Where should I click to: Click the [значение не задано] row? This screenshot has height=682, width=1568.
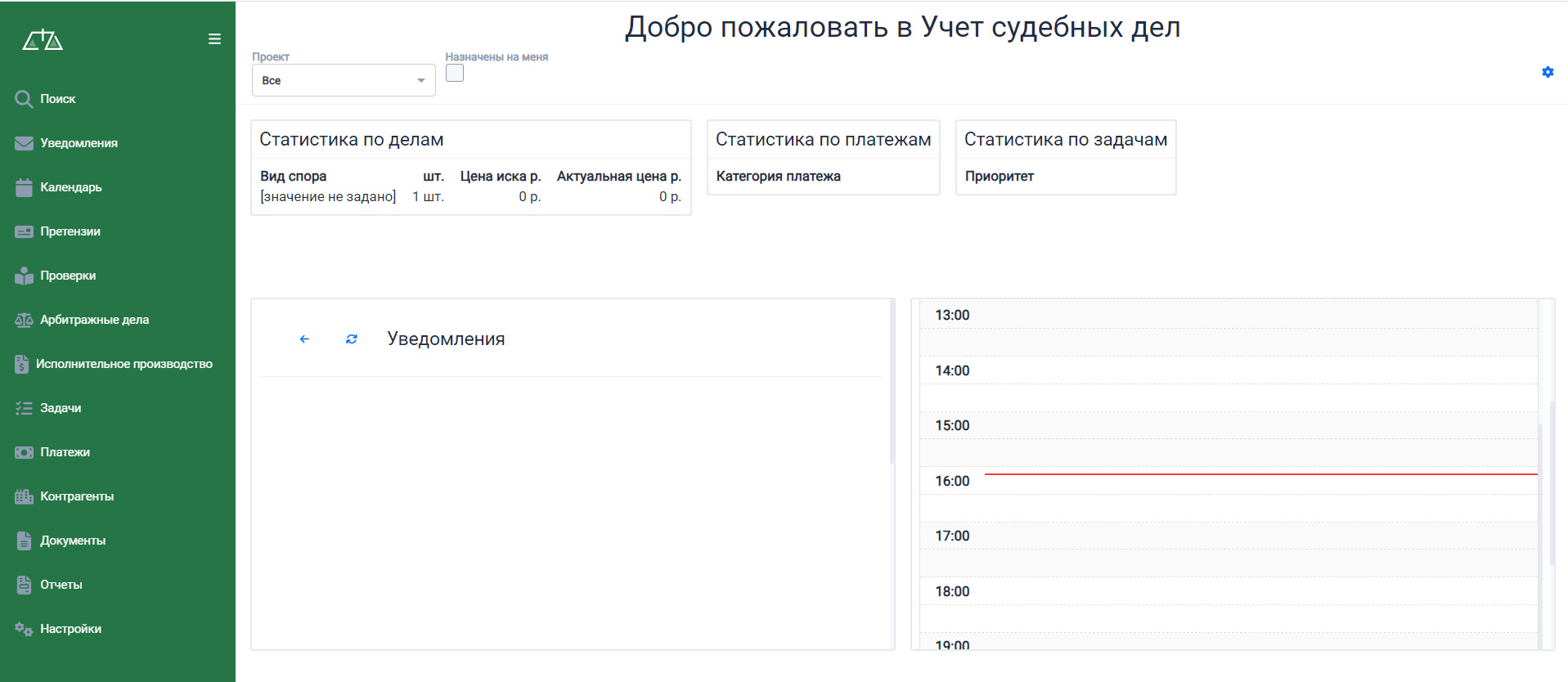tap(328, 197)
